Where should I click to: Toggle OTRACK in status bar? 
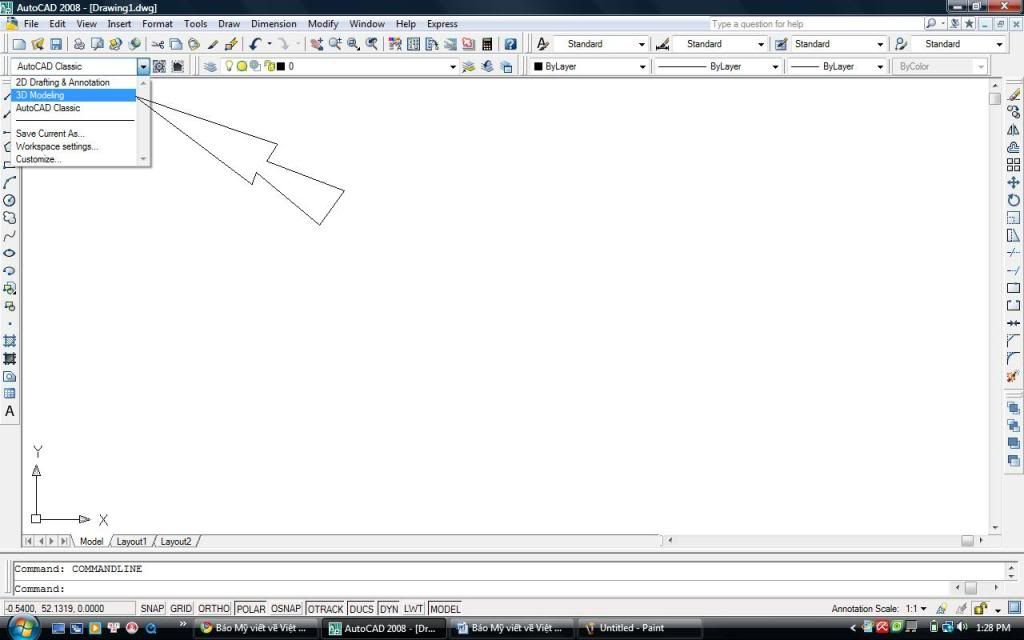point(325,609)
